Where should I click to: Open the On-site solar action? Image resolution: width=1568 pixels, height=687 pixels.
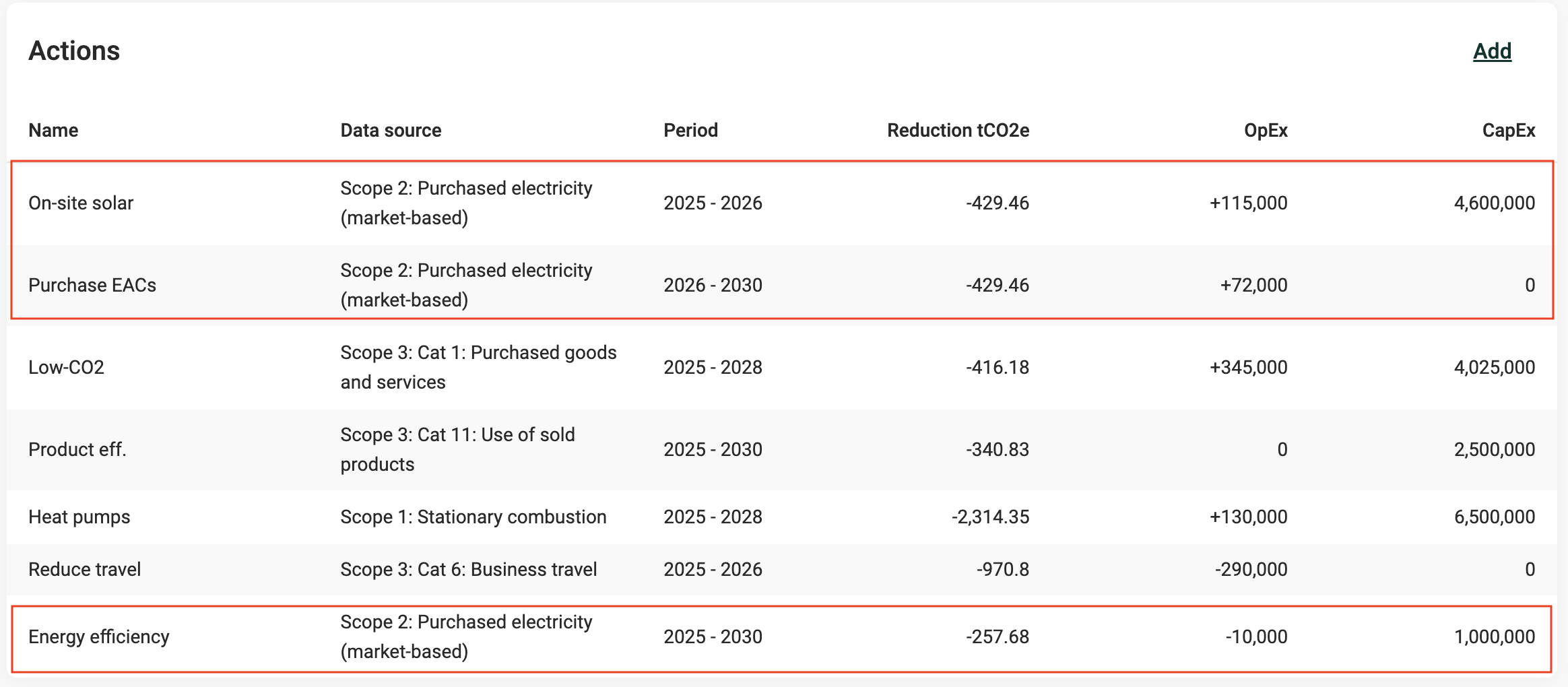point(81,203)
